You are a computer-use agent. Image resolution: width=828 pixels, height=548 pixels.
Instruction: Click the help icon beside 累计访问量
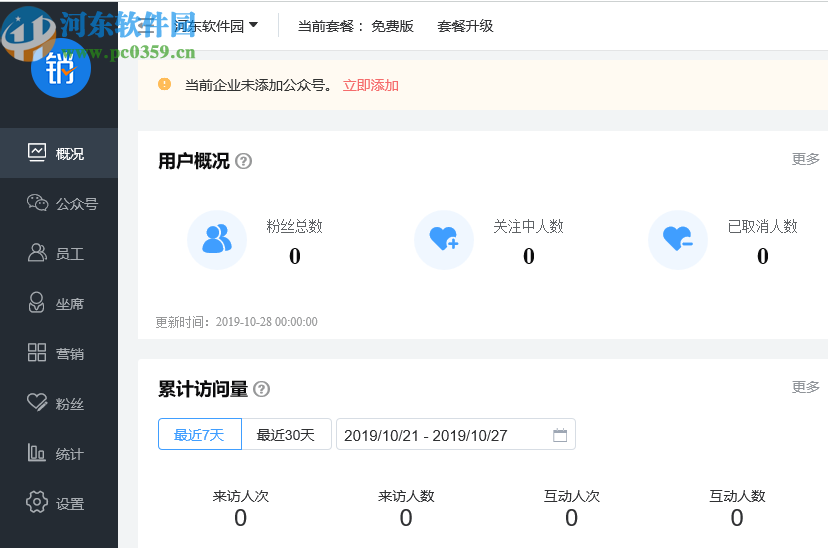tap(261, 390)
